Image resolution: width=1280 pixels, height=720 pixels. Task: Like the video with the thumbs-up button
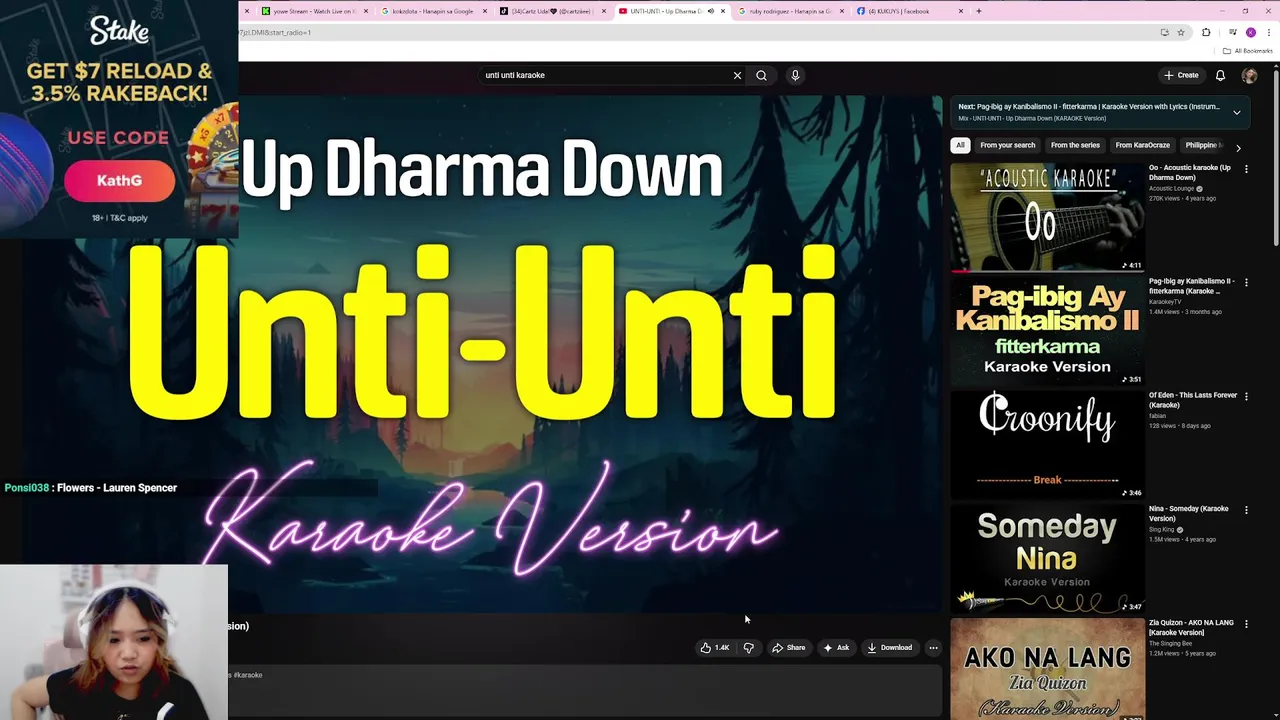715,648
